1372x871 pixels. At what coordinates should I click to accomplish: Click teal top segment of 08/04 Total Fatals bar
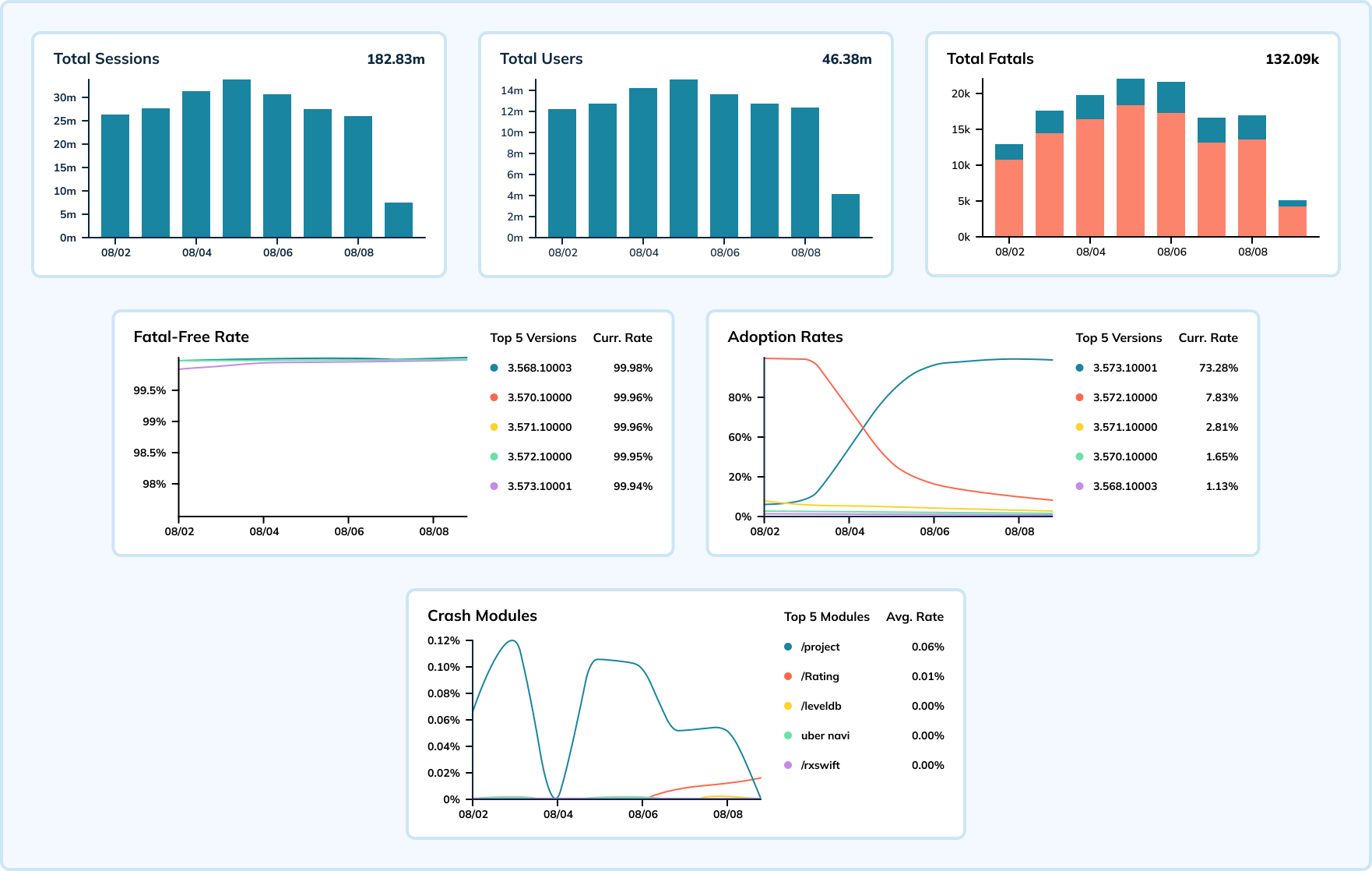coord(1090,107)
